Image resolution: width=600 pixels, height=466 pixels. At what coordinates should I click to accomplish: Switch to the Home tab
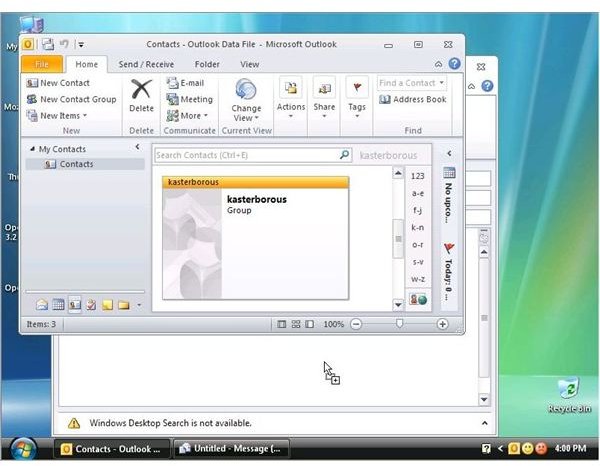click(x=86, y=64)
